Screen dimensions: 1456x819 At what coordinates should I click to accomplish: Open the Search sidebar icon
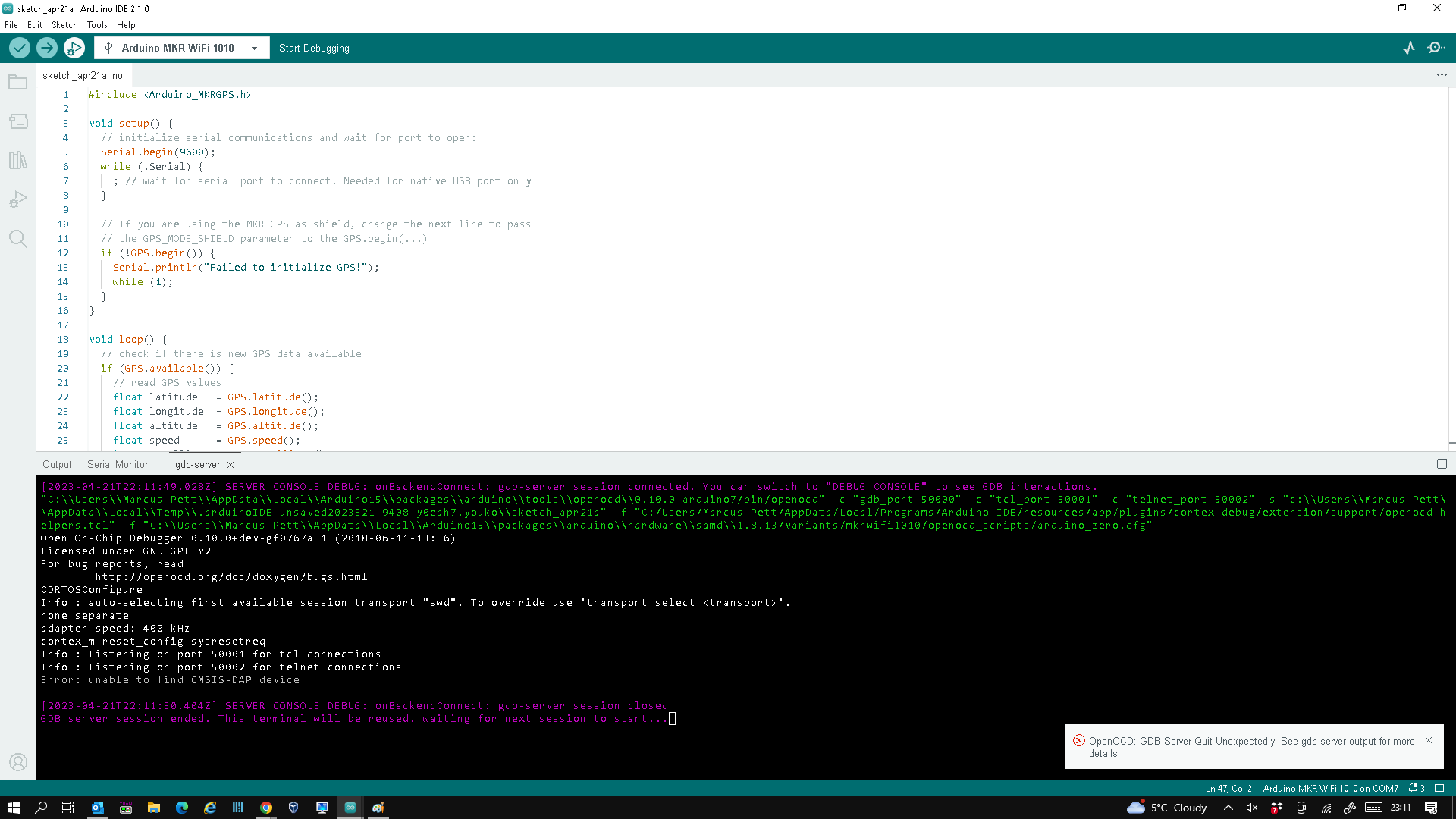pos(18,239)
